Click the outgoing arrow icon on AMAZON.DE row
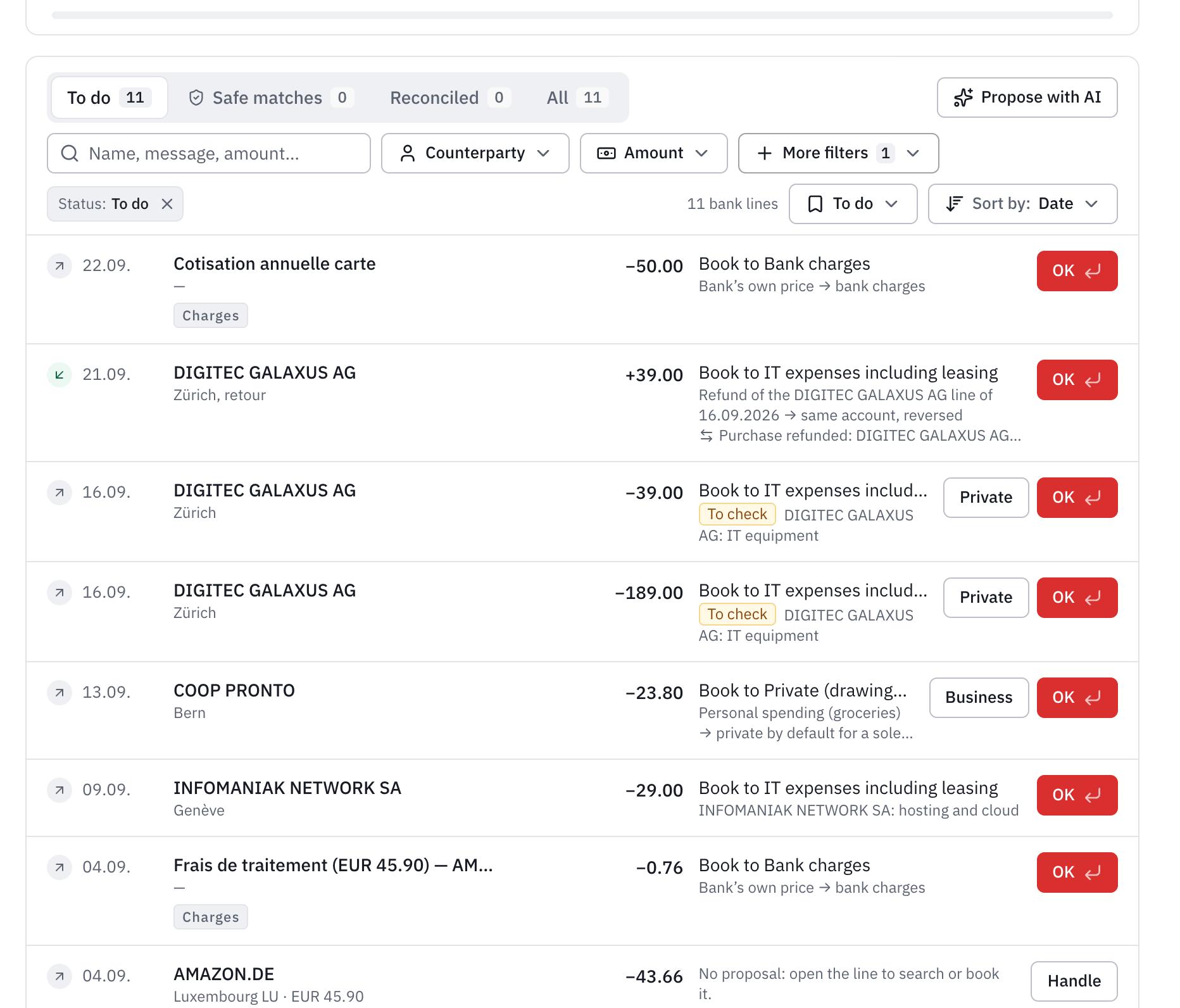This screenshot has width=1180, height=1008. pyautogui.click(x=60, y=976)
